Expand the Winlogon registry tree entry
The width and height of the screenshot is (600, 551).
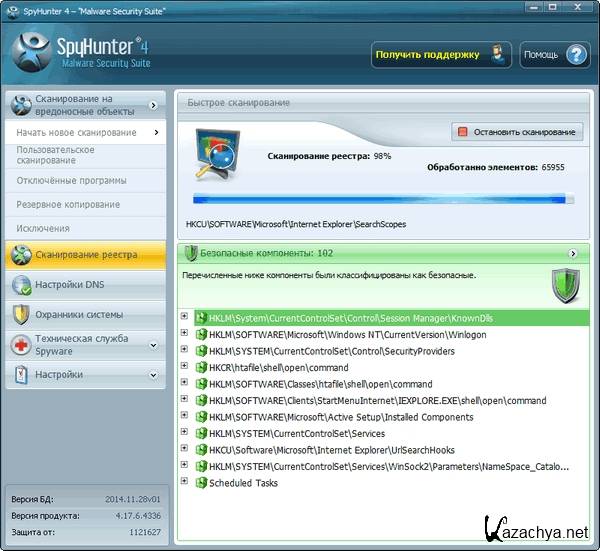click(184, 334)
